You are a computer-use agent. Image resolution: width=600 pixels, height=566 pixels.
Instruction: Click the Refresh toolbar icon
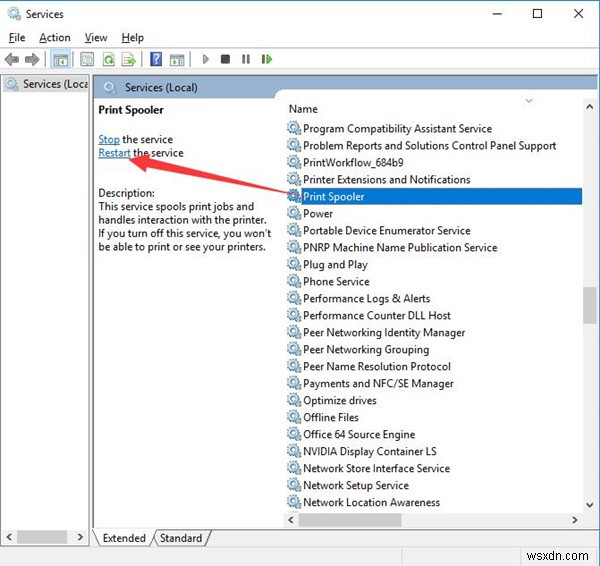(x=109, y=59)
